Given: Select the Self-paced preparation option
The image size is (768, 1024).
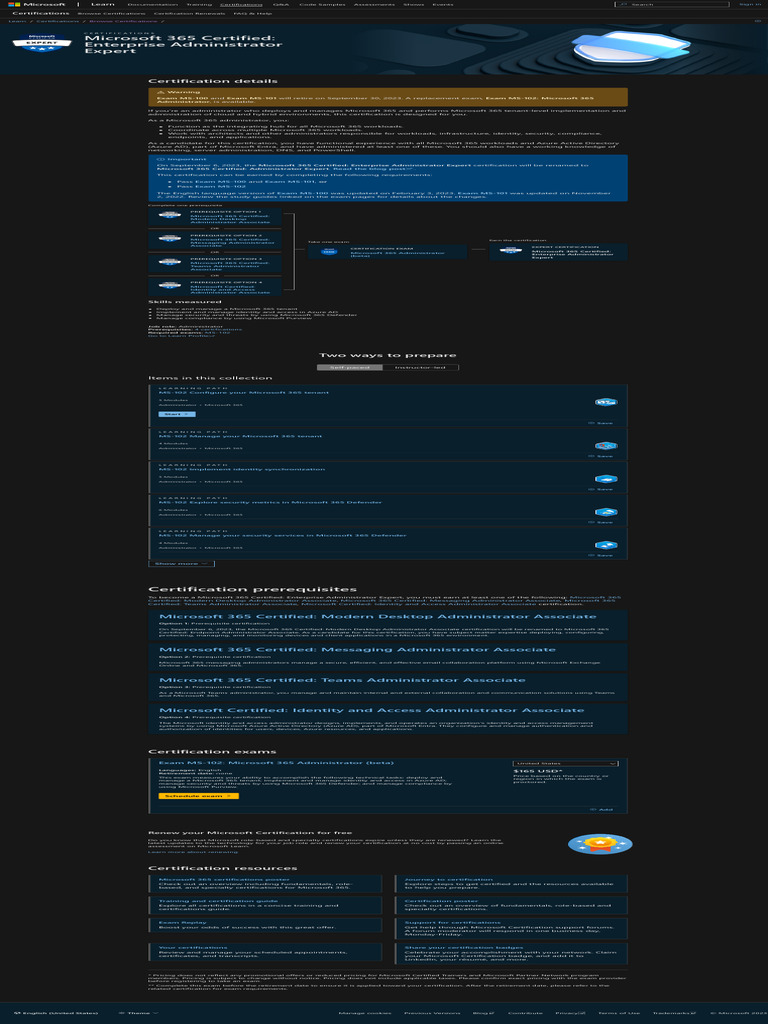Looking at the screenshot, I should 349,368.
